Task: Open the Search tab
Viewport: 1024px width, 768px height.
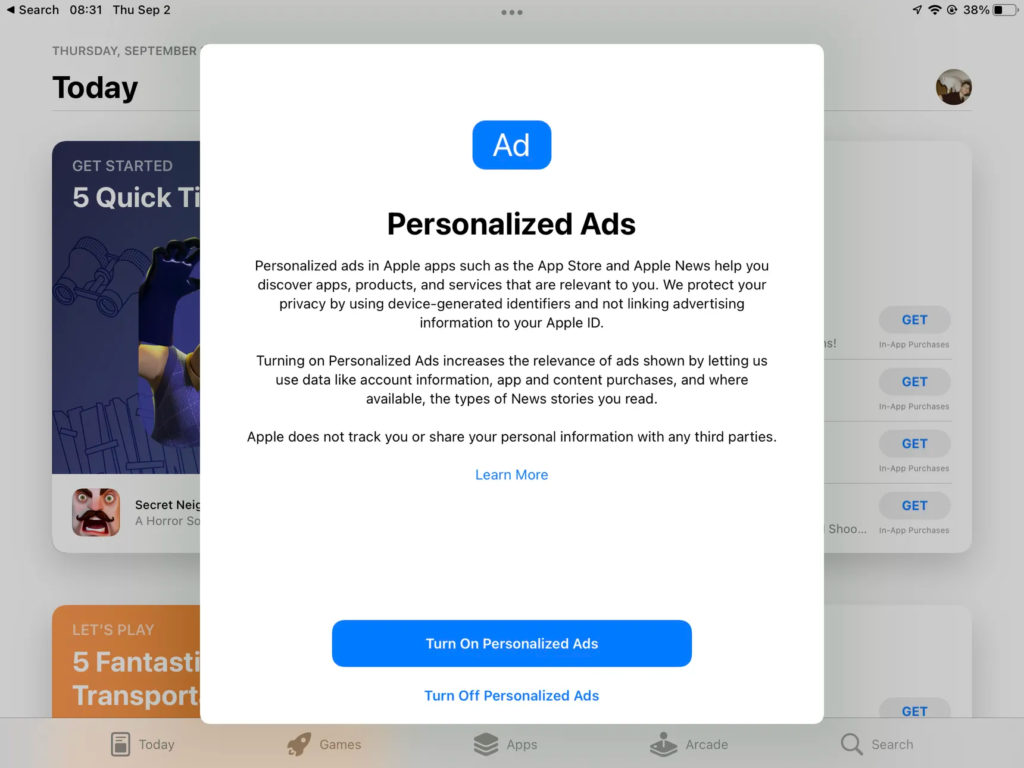Action: pyautogui.click(x=877, y=744)
